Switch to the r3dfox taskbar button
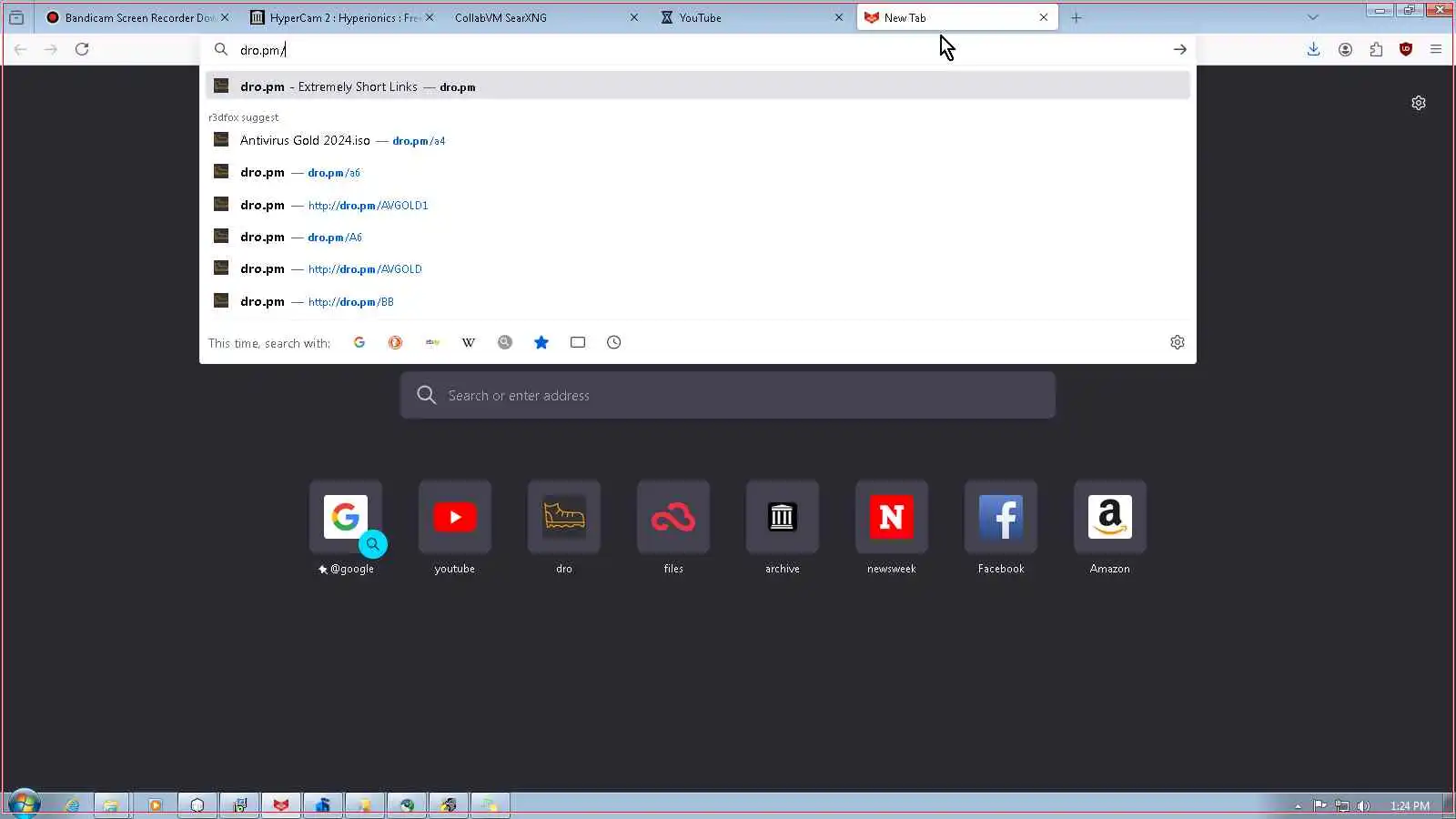Screen dimensions: 1456x819 tap(281, 805)
